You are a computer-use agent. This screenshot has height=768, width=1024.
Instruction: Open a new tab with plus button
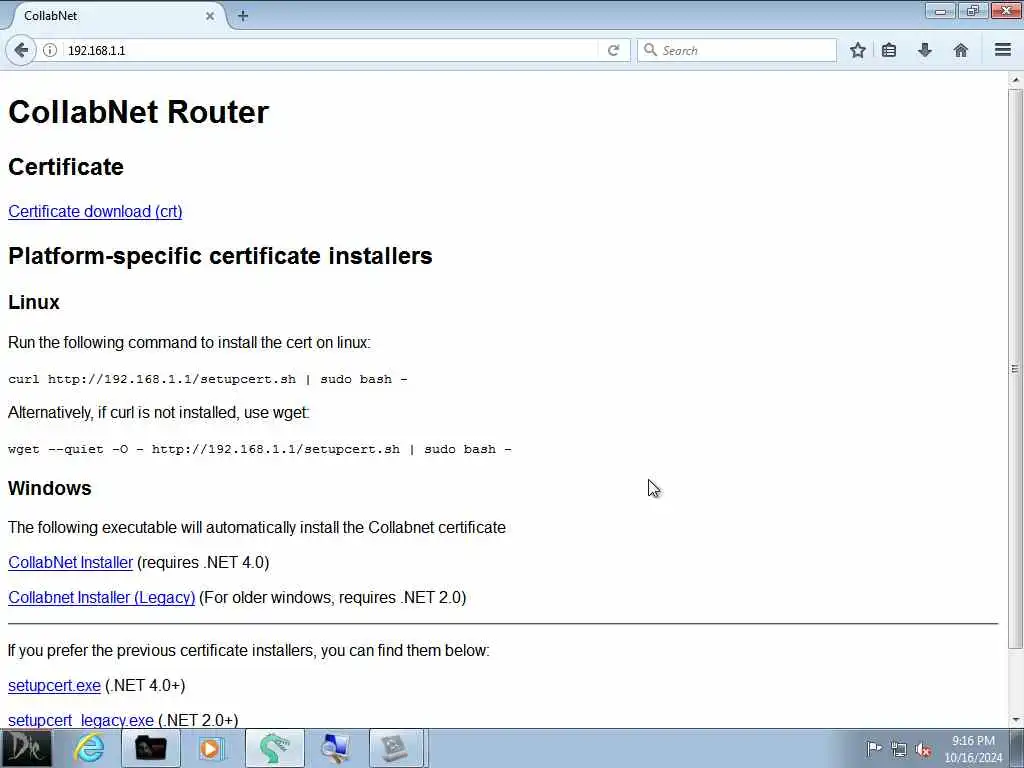click(243, 16)
